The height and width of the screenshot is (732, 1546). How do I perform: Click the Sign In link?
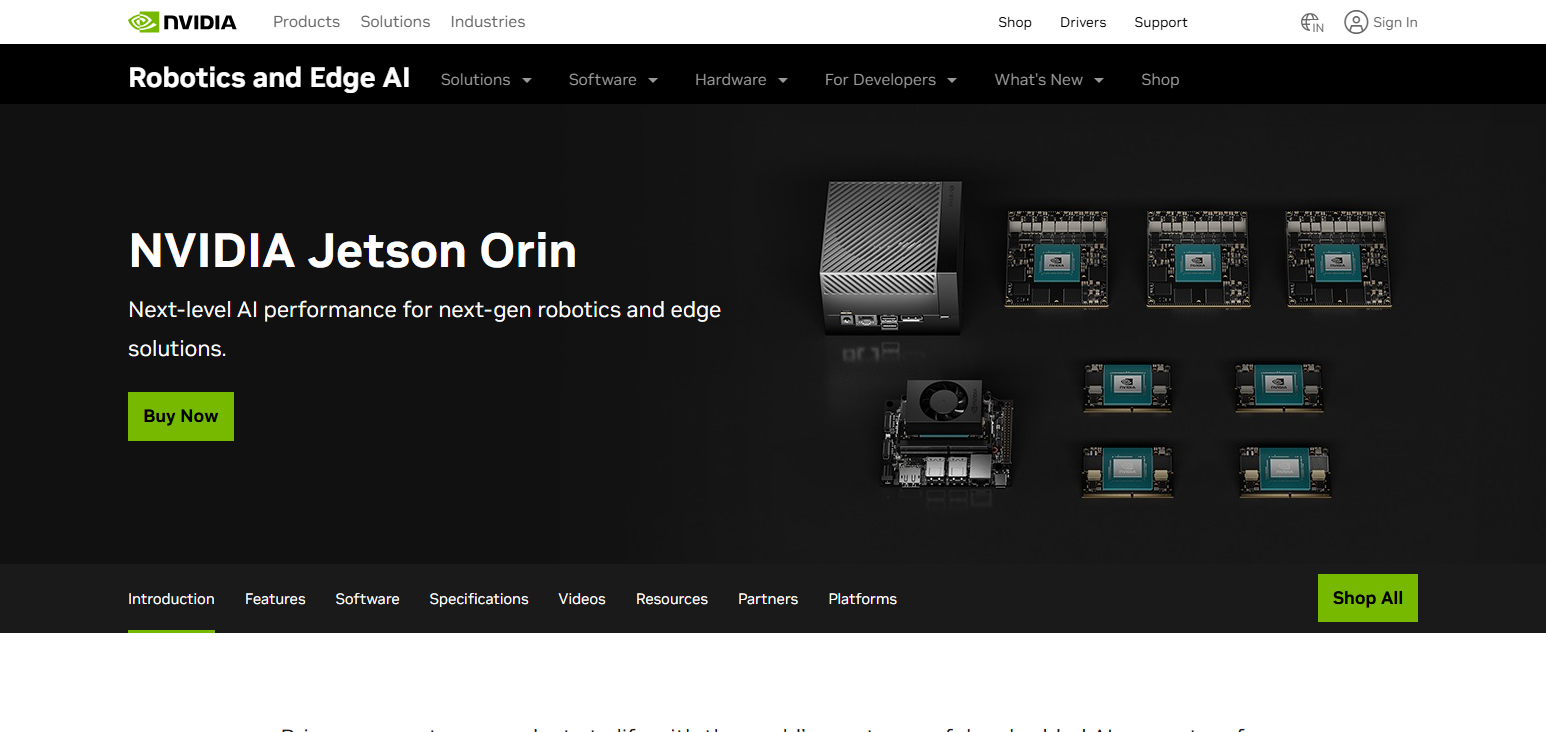1395,22
